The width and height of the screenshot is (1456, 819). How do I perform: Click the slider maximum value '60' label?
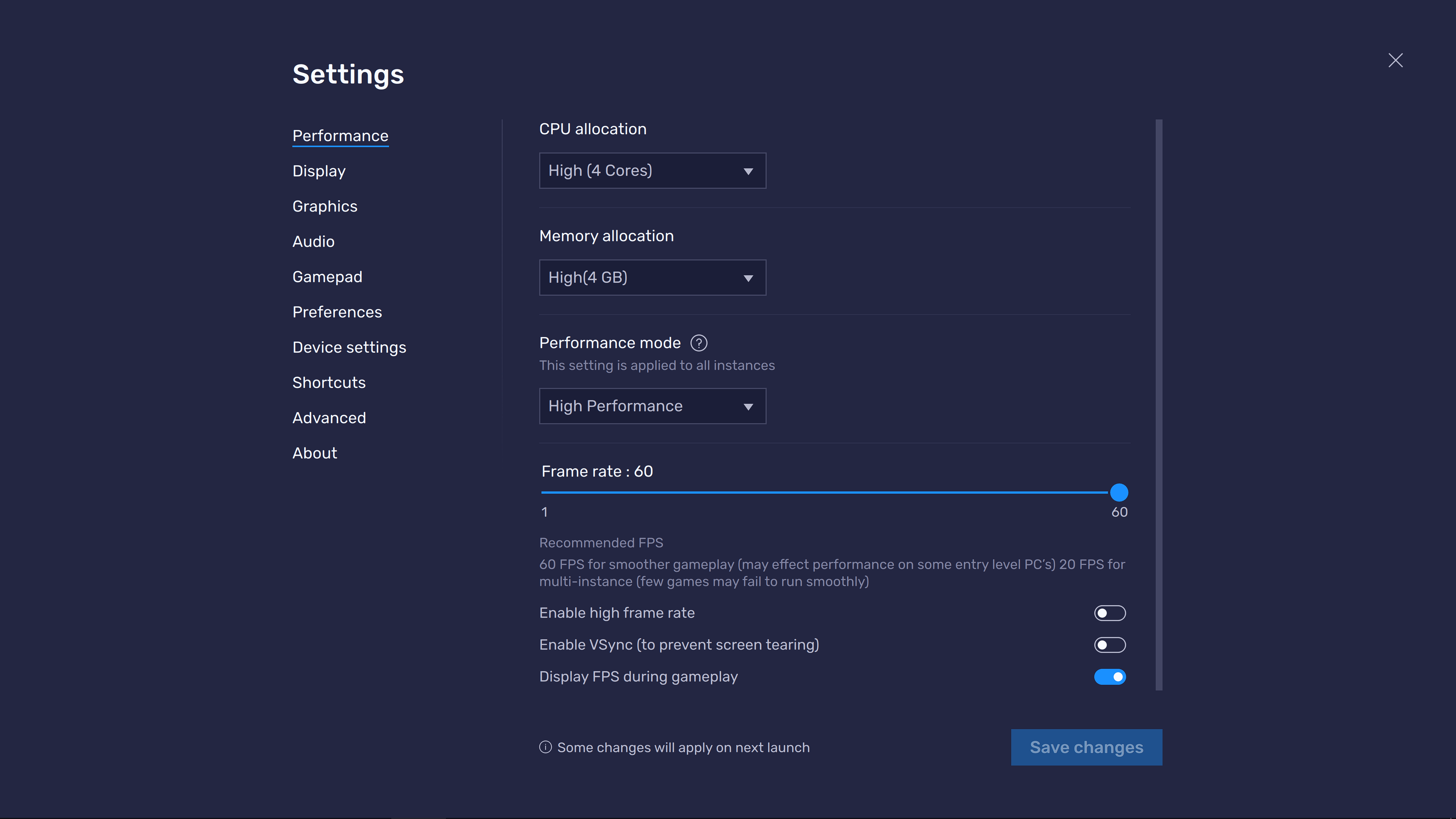[1119, 512]
